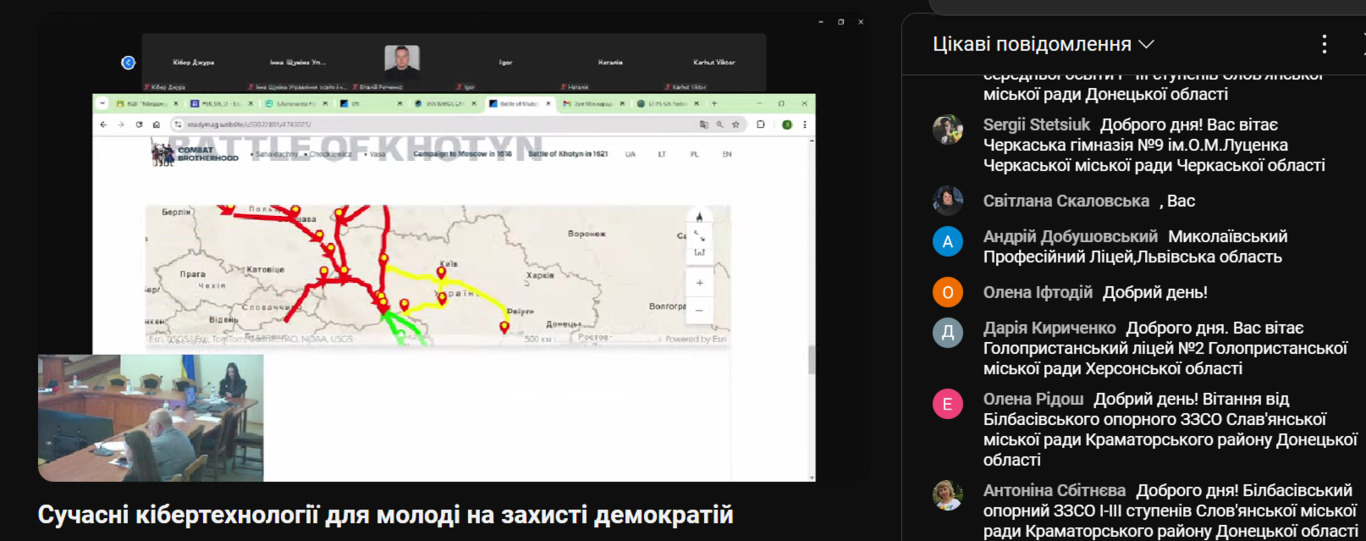Switch site language to EN
Viewport: 1366px width, 541px height.
(726, 155)
